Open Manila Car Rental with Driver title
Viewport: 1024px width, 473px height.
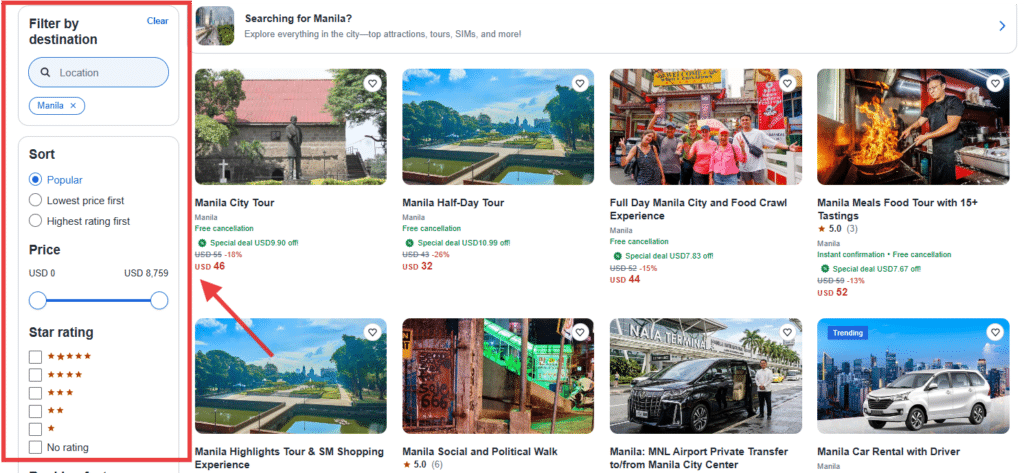(x=889, y=451)
